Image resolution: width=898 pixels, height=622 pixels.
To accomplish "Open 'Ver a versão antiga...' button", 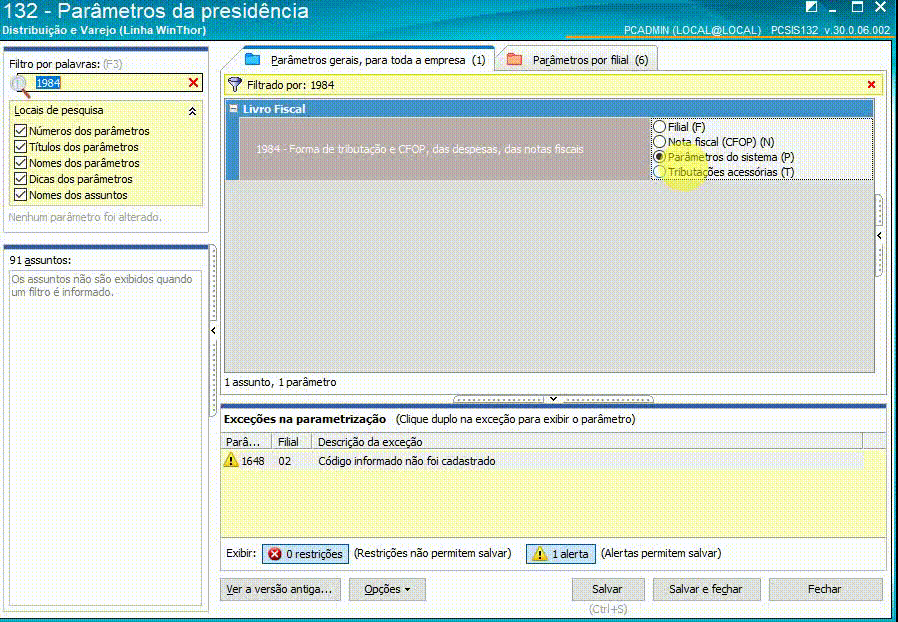I will click(280, 589).
